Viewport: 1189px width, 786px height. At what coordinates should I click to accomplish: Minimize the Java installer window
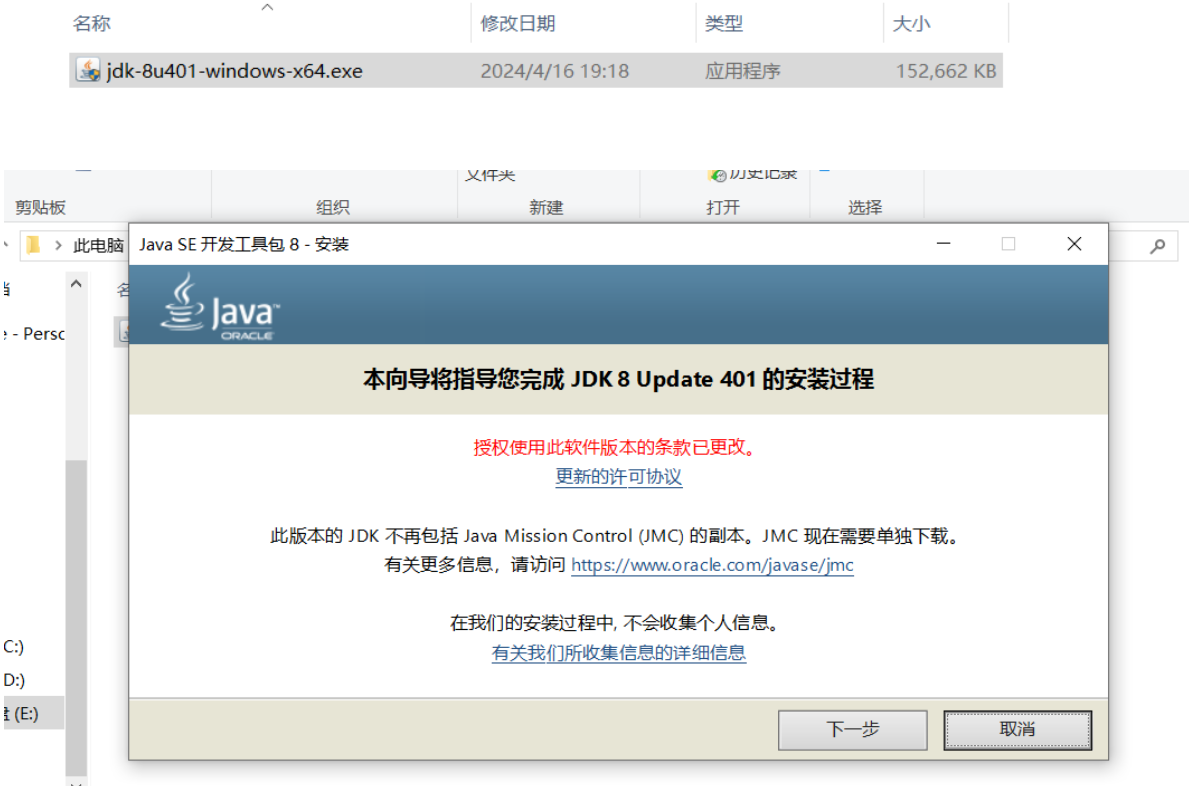943,244
